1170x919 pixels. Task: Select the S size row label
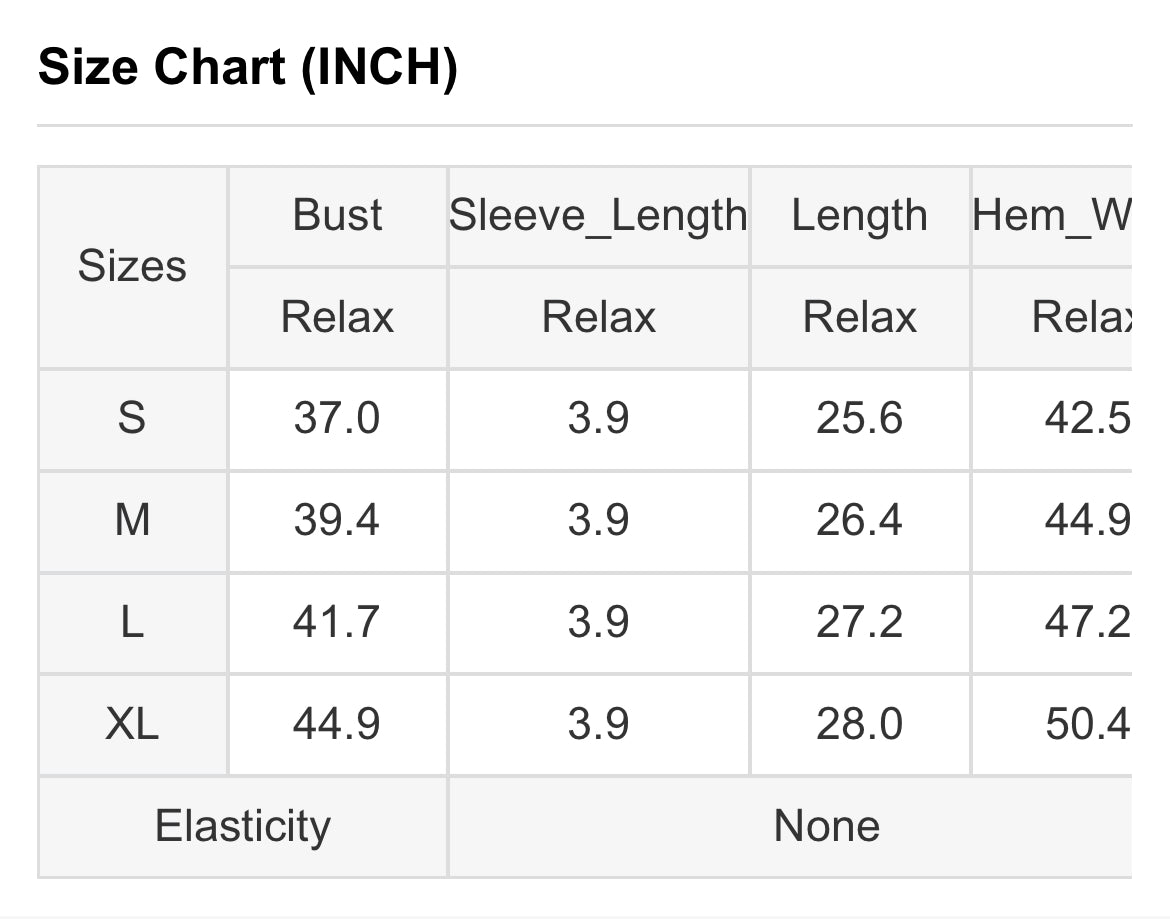tap(132, 418)
